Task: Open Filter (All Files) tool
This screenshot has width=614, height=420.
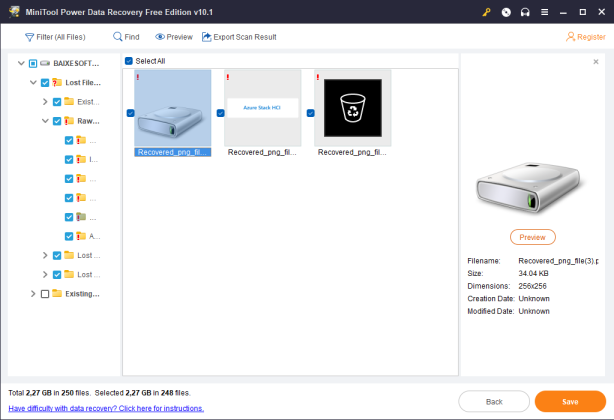Action: (55, 37)
